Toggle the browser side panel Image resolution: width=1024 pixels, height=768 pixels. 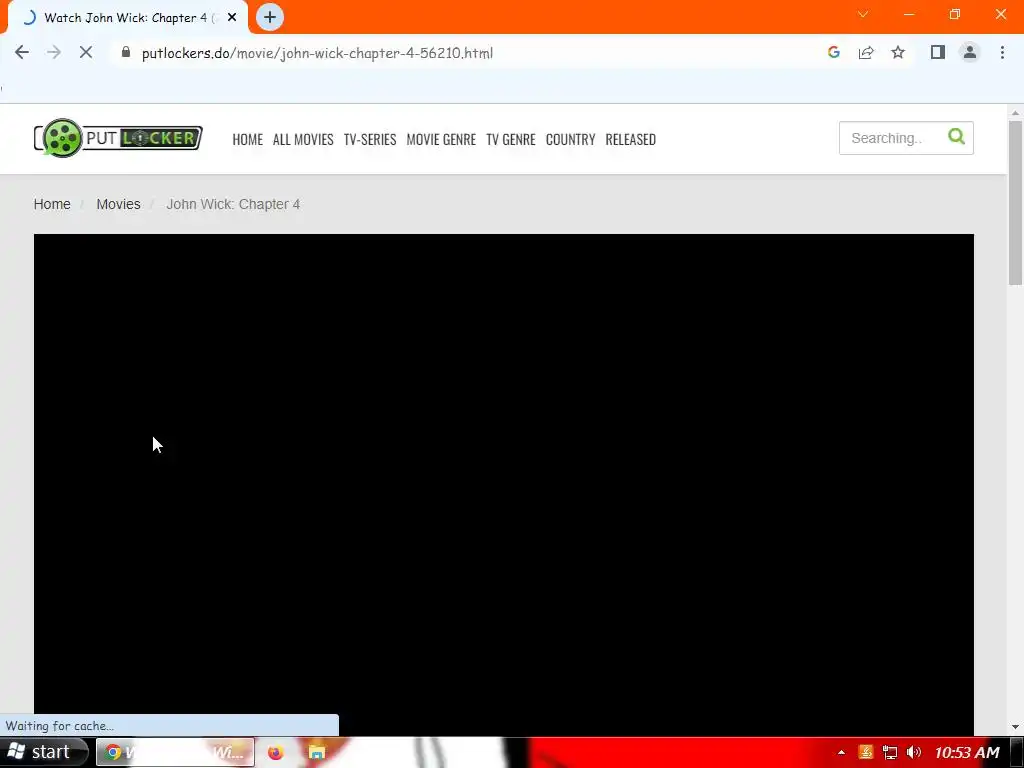point(938,52)
